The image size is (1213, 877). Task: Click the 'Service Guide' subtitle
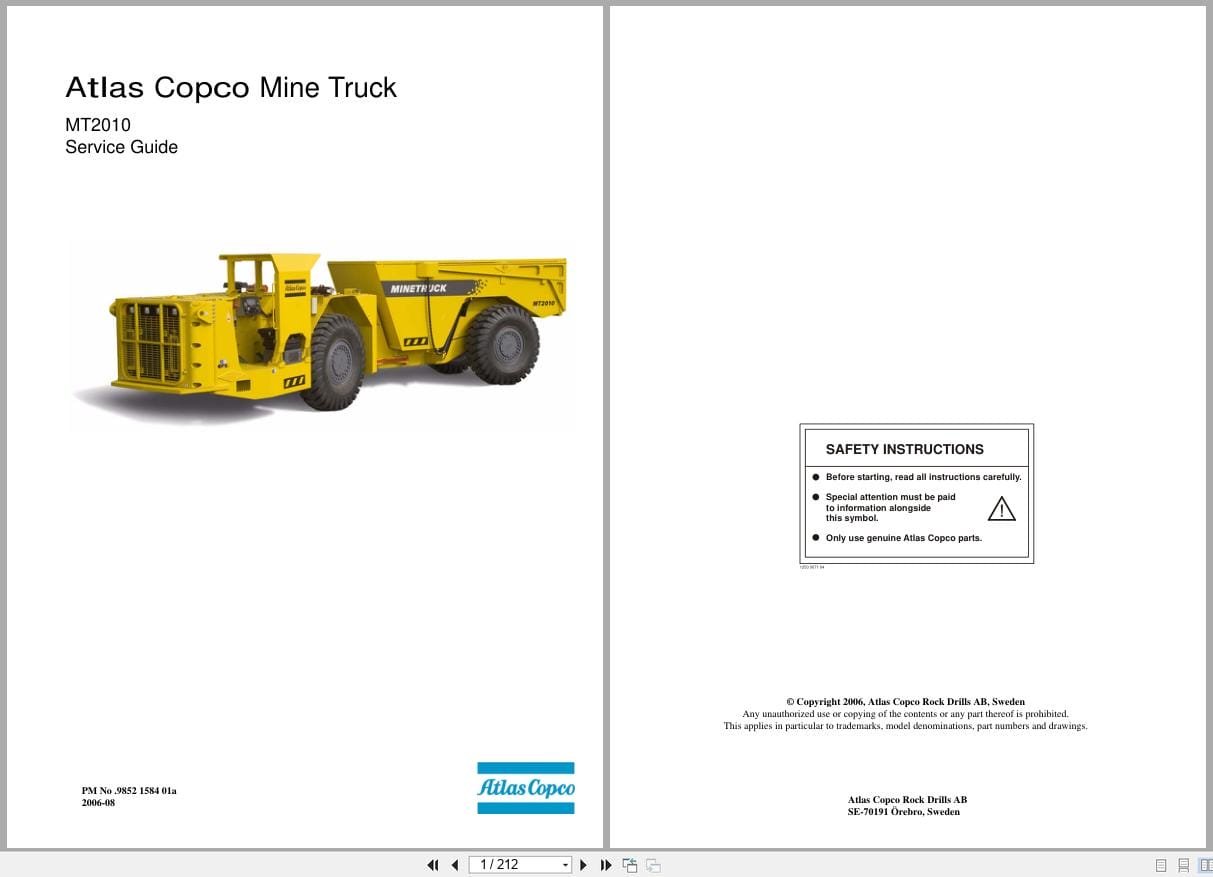122,147
